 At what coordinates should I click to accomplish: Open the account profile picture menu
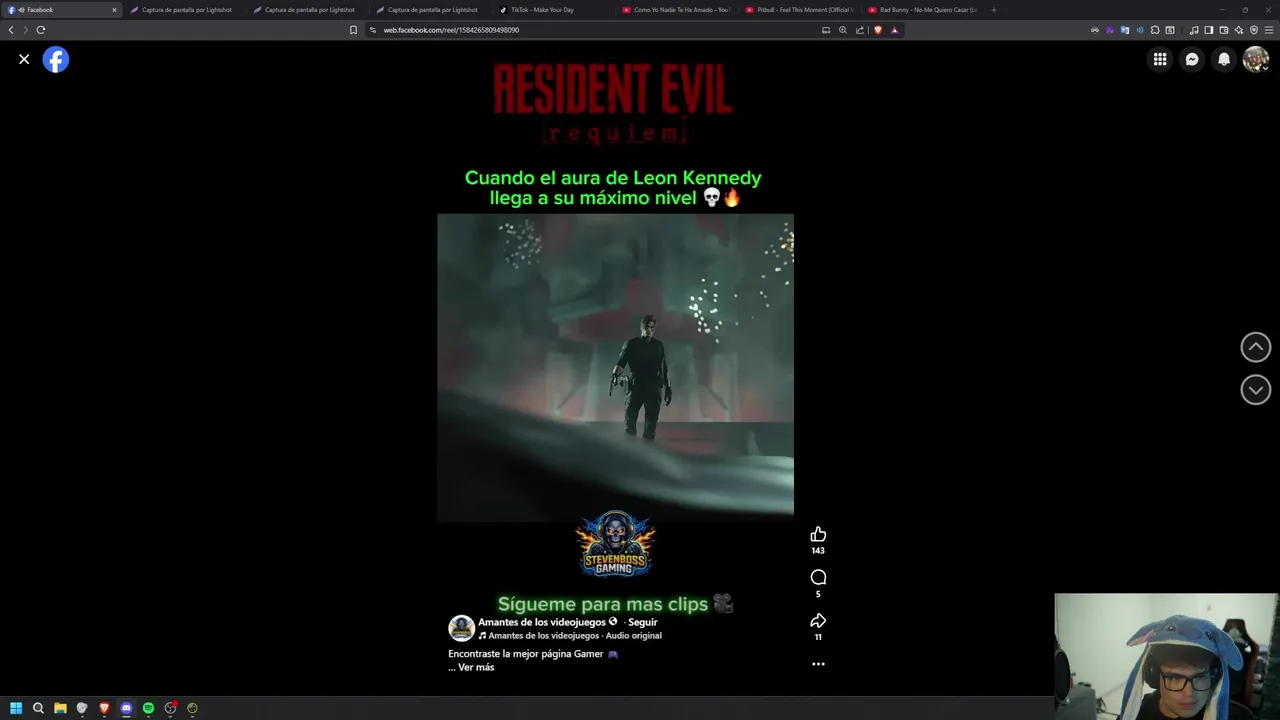1256,60
